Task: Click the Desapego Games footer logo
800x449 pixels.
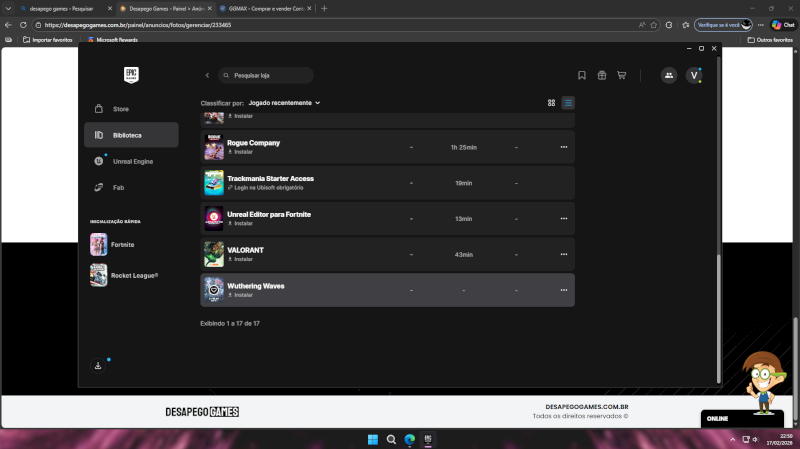Action: (202, 412)
